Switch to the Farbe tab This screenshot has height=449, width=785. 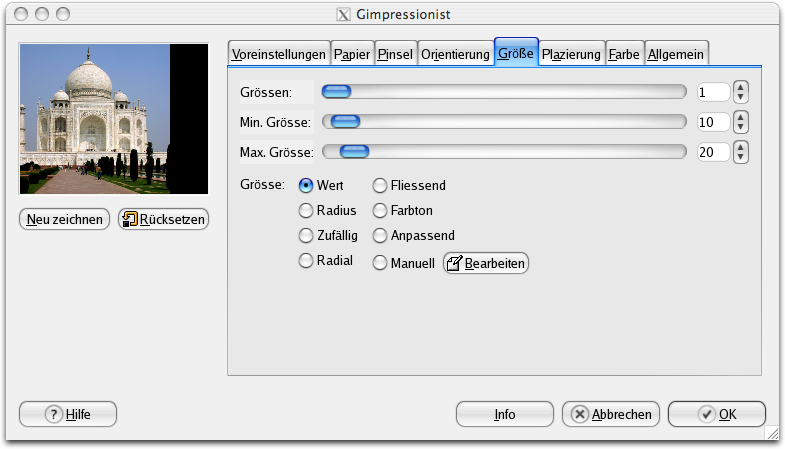624,54
